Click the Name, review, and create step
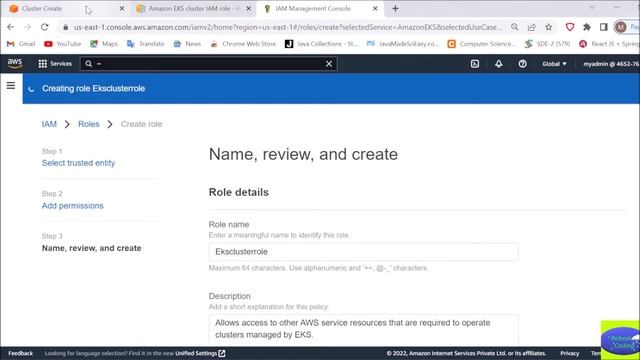Image resolution: width=640 pixels, height=360 pixels. pos(91,248)
